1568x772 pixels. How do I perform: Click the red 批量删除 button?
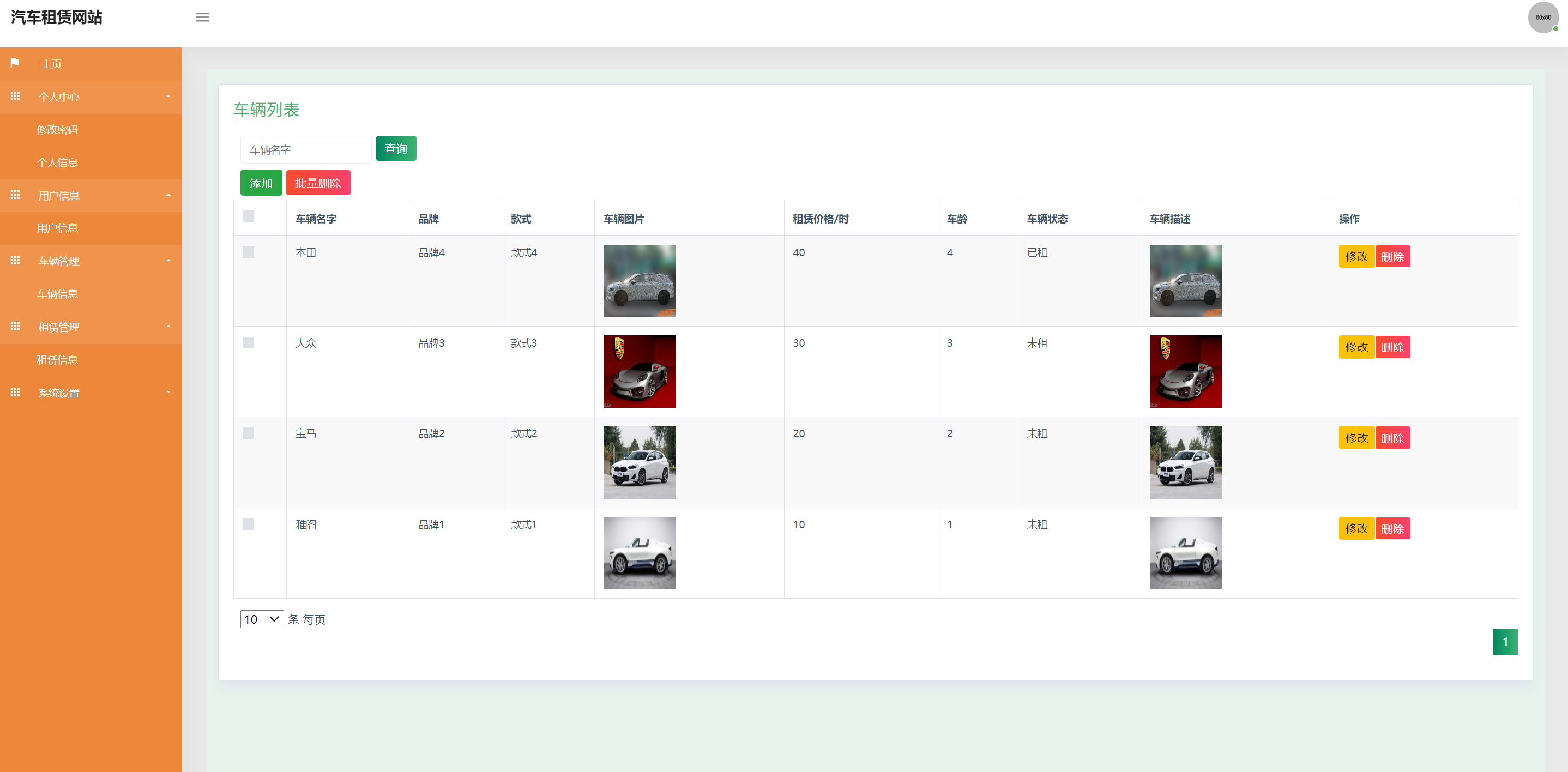coord(318,183)
